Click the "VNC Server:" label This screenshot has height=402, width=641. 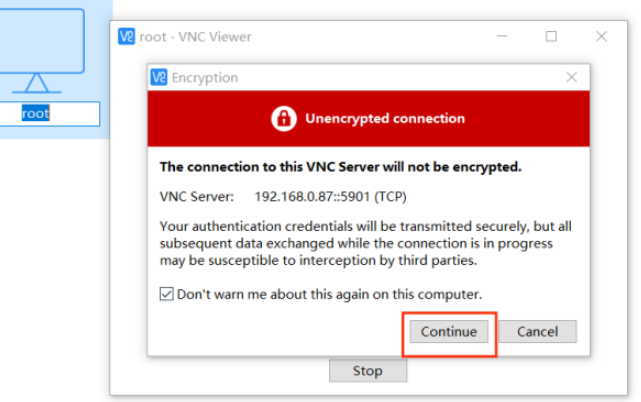click(x=197, y=196)
